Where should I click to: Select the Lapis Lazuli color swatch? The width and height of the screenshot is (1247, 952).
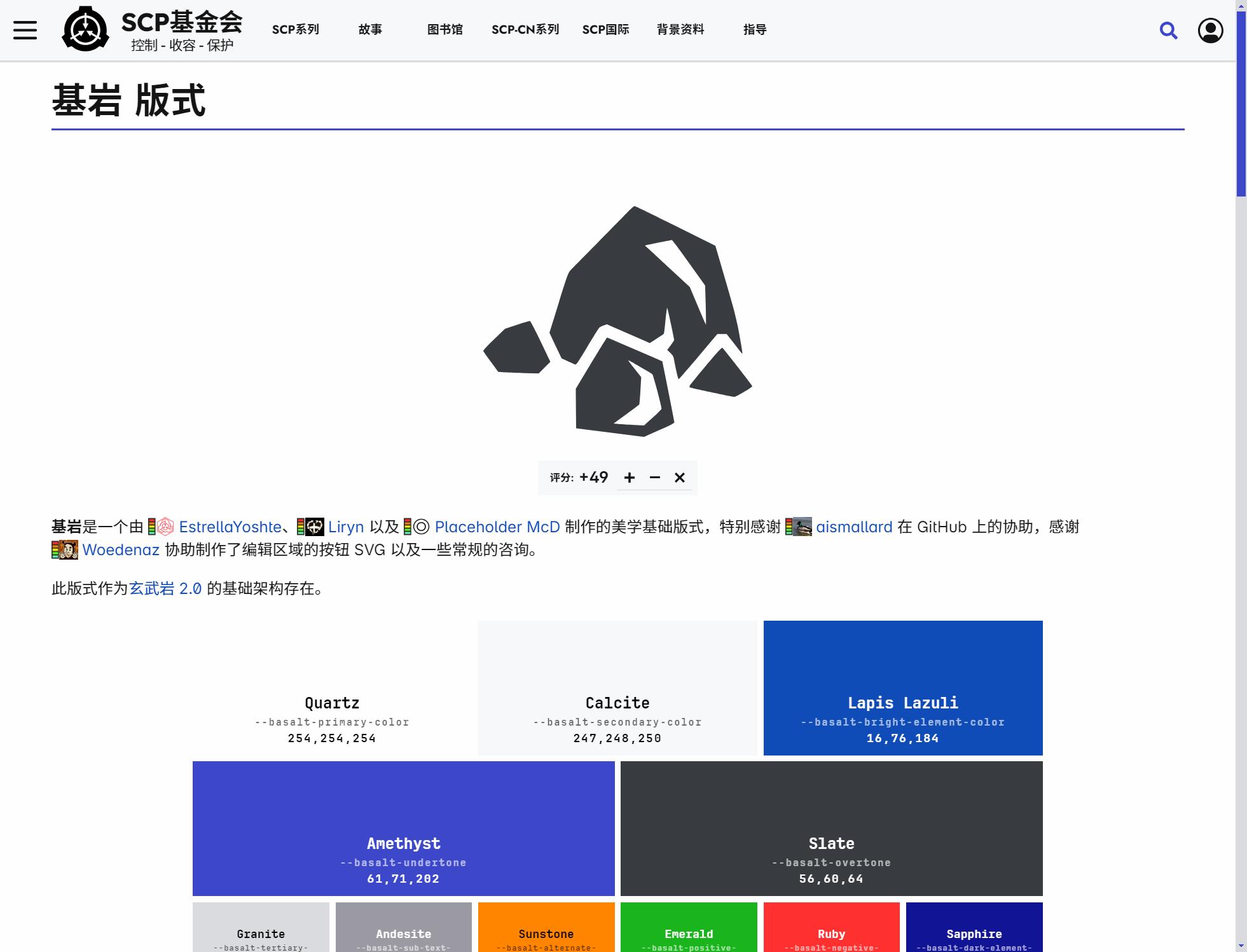tap(902, 687)
